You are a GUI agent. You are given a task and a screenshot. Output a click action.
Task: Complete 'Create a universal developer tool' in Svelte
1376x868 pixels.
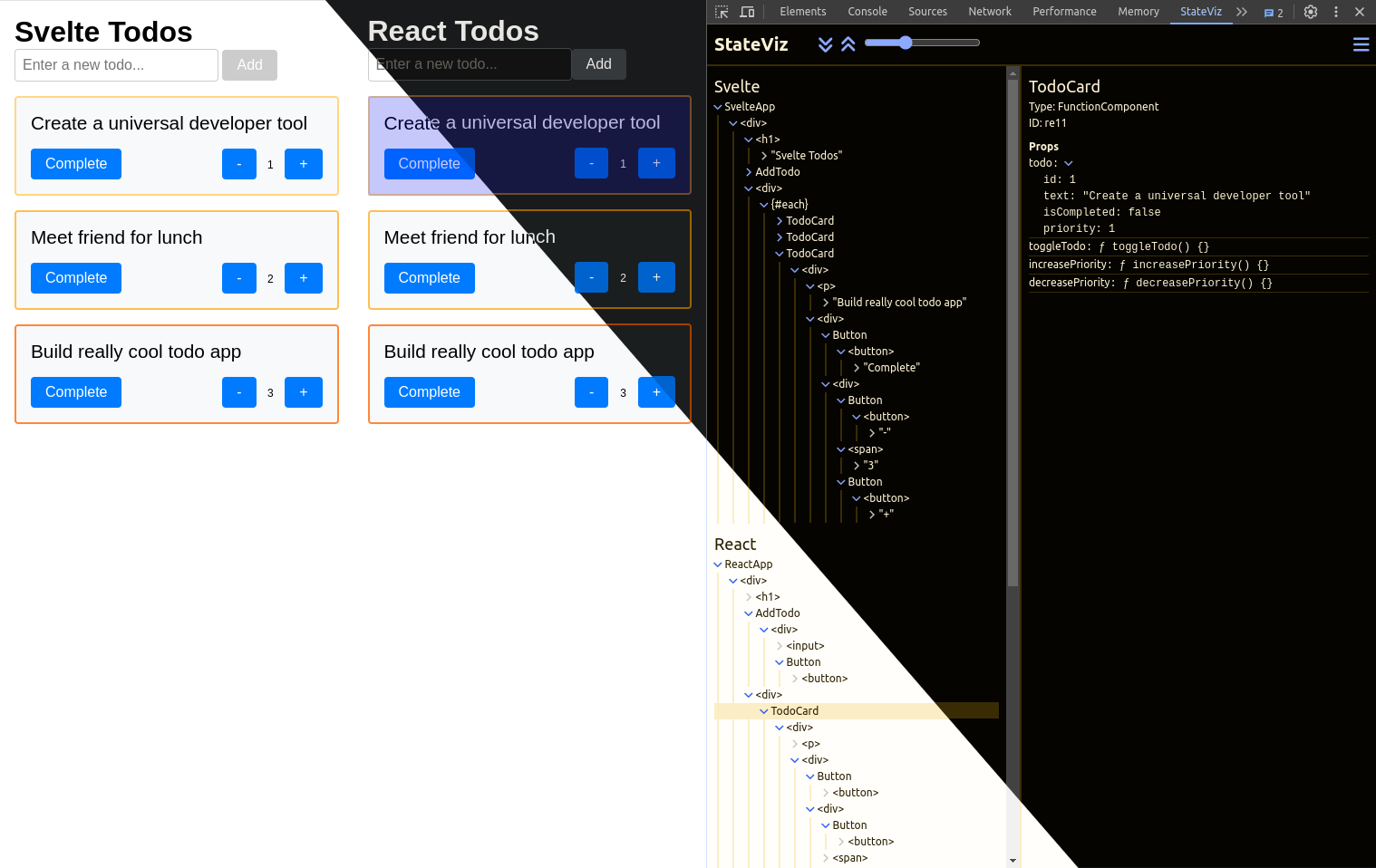[x=76, y=164]
